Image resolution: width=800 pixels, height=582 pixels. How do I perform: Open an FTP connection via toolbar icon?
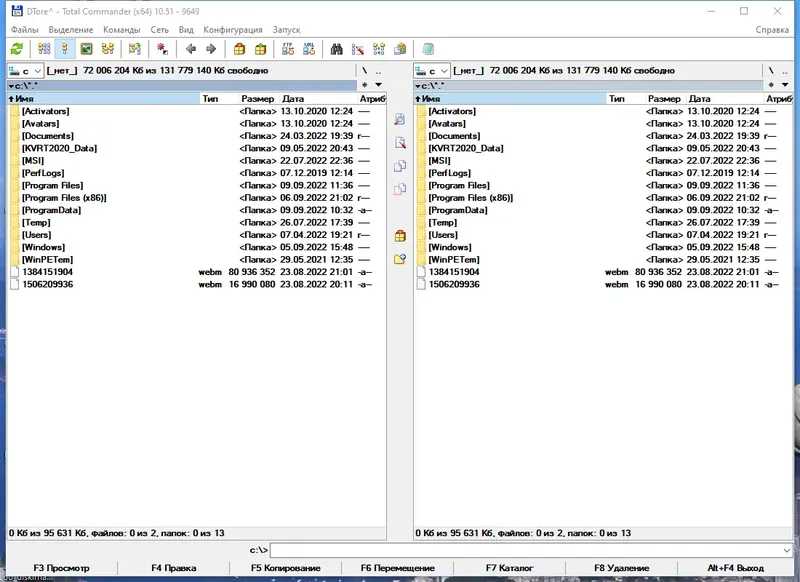[x=287, y=46]
